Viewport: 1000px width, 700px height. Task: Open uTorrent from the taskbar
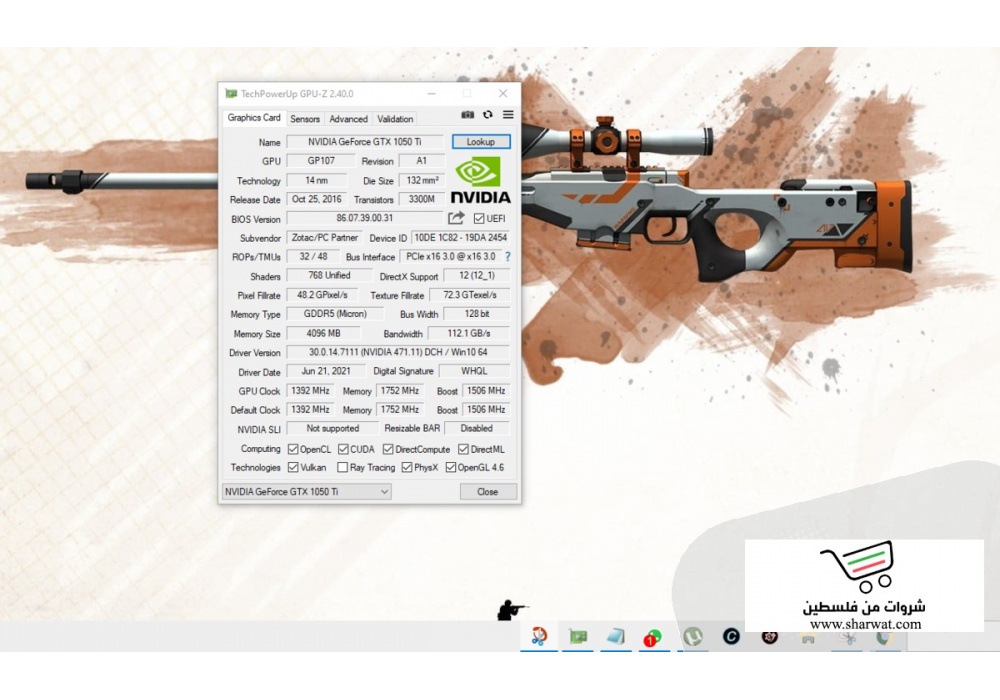(x=692, y=636)
